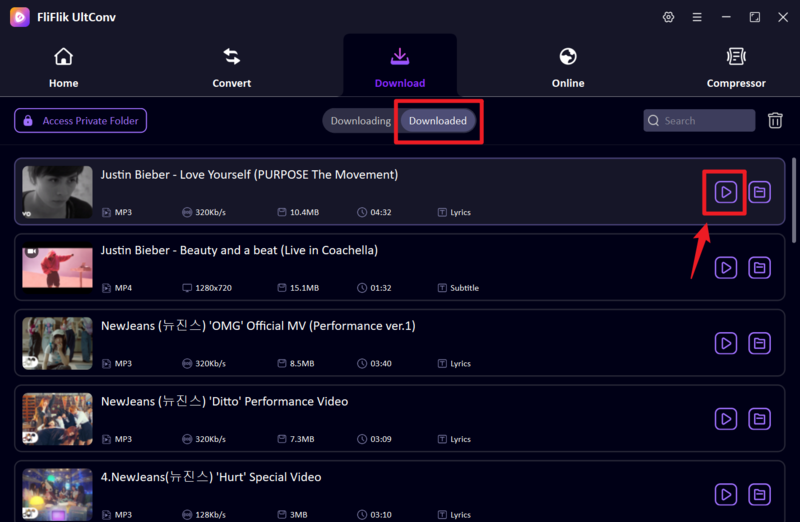The height and width of the screenshot is (522, 800).
Task: Click the Online globe icon
Action: coord(567,57)
